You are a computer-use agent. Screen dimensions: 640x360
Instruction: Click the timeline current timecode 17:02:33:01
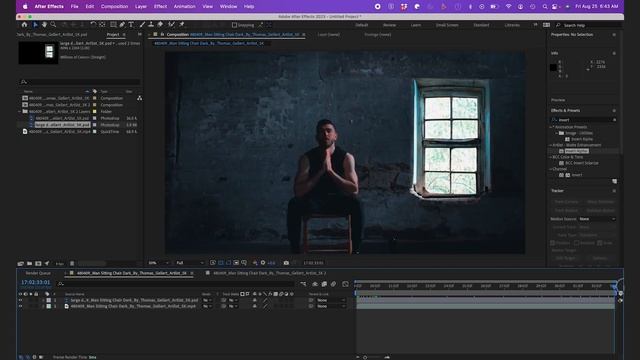(x=36, y=282)
